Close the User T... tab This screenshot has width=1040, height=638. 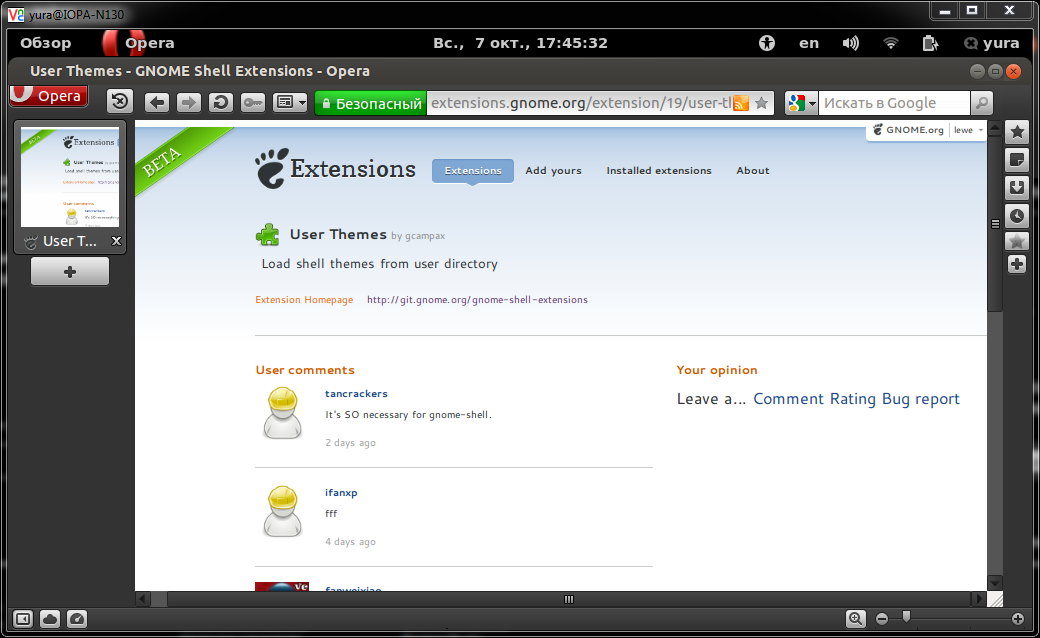[116, 241]
